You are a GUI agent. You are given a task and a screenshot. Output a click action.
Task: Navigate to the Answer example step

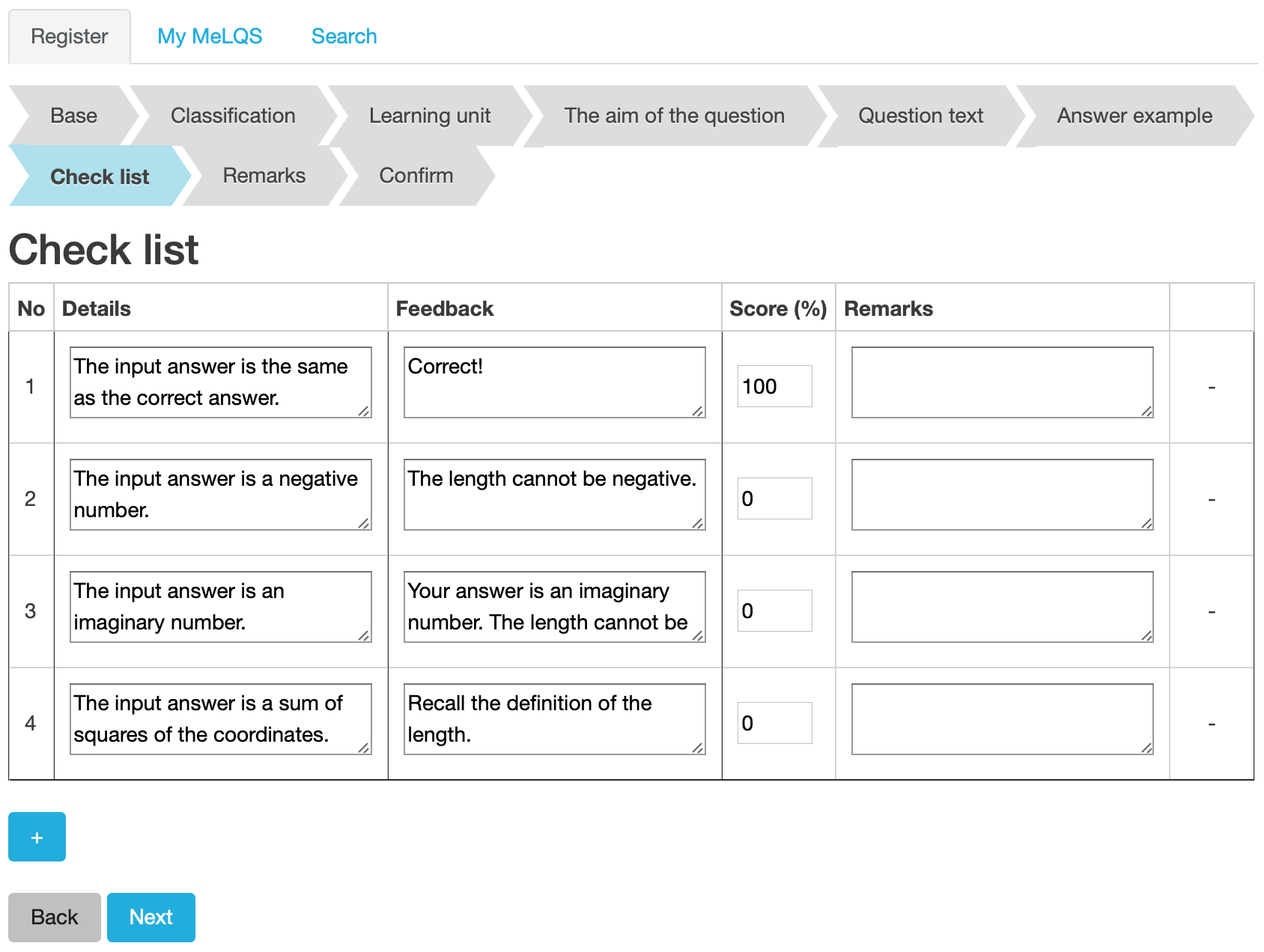pyautogui.click(x=1134, y=115)
